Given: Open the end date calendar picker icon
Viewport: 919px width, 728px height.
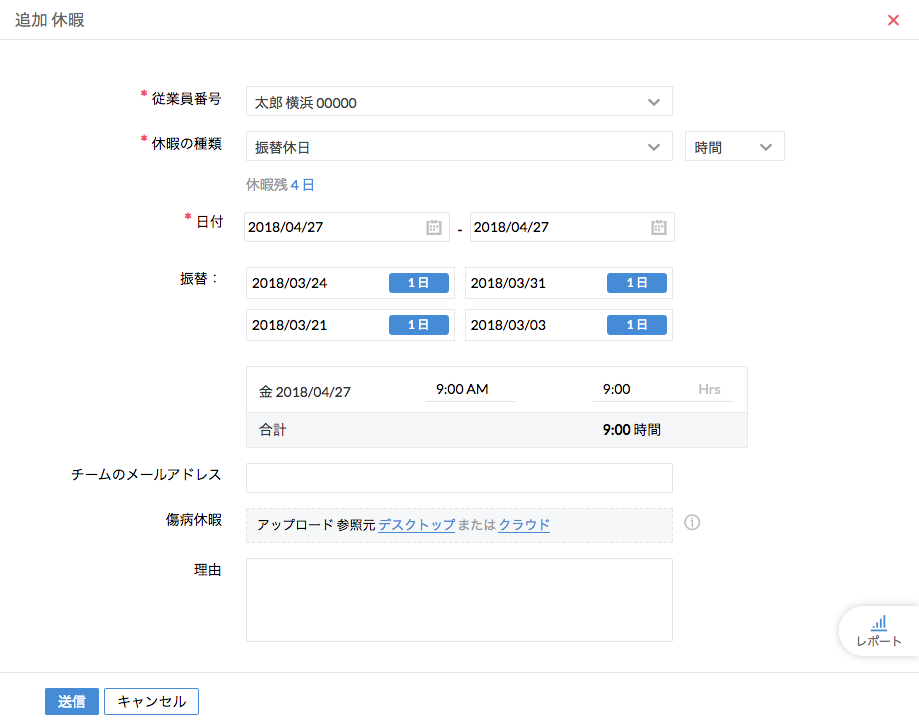Looking at the screenshot, I should click(x=658, y=227).
